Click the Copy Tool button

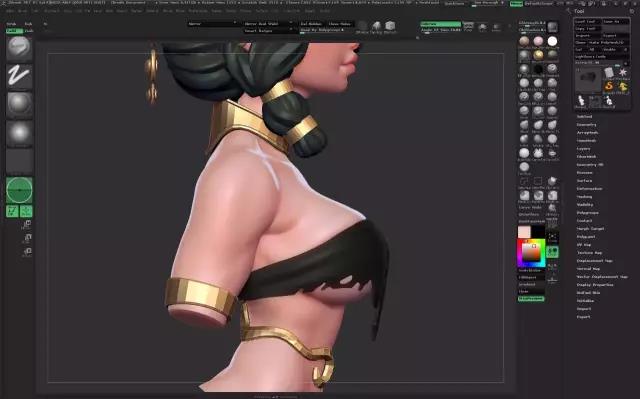point(587,29)
